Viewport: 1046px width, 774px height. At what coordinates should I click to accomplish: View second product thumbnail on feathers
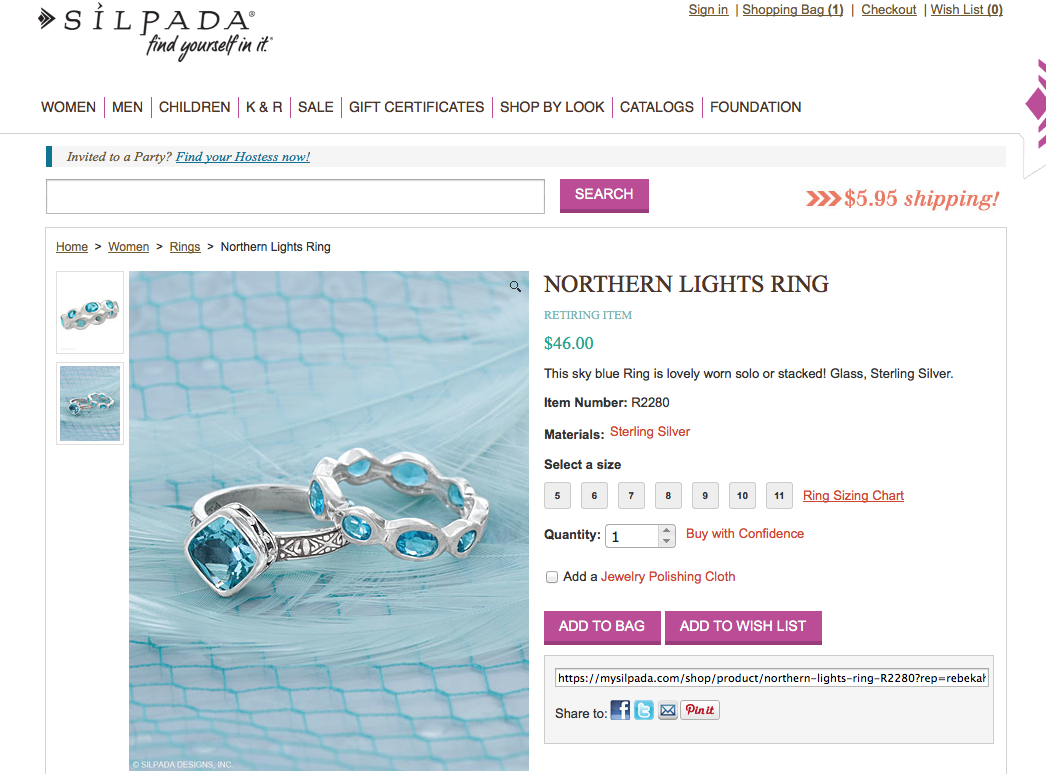(90, 403)
